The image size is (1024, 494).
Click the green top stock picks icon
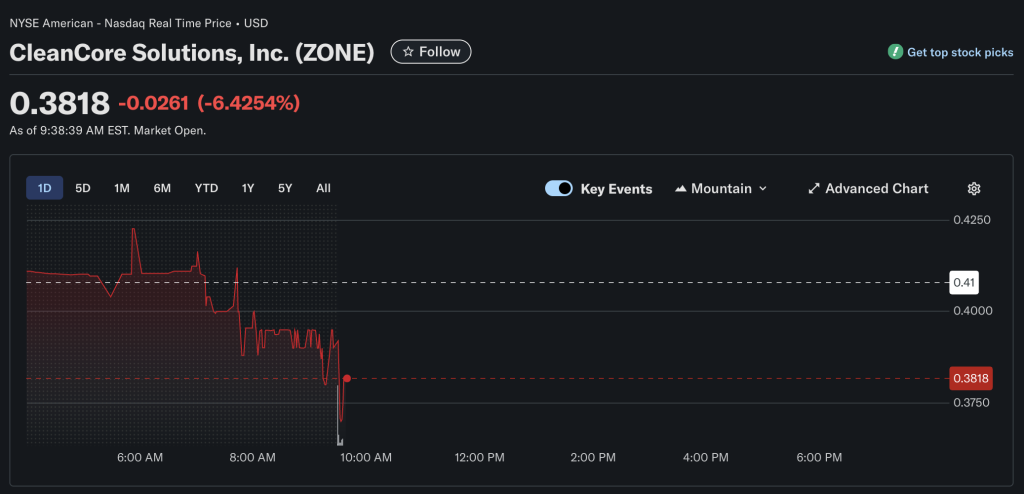[x=895, y=52]
